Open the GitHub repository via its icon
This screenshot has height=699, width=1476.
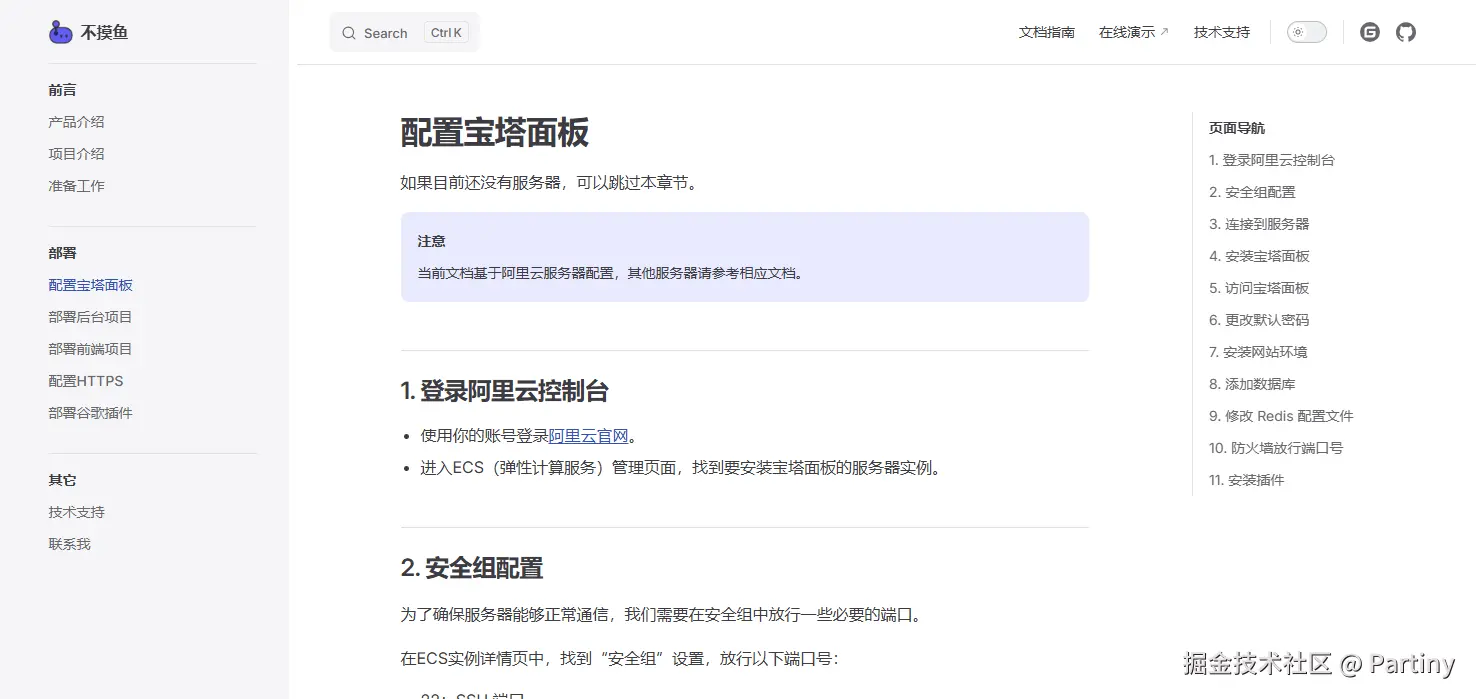[x=1405, y=31]
